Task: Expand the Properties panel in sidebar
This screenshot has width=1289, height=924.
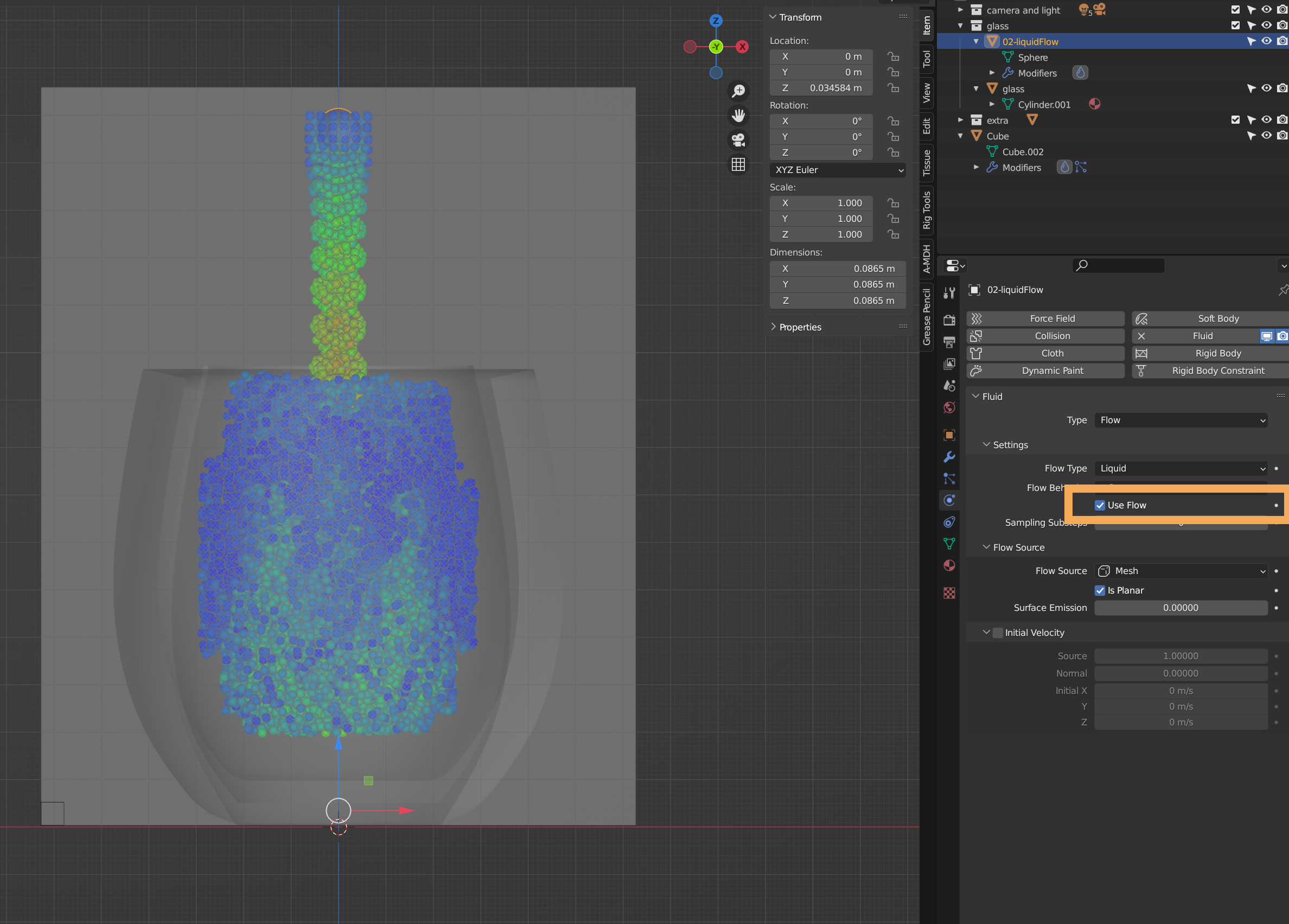Action: [800, 327]
